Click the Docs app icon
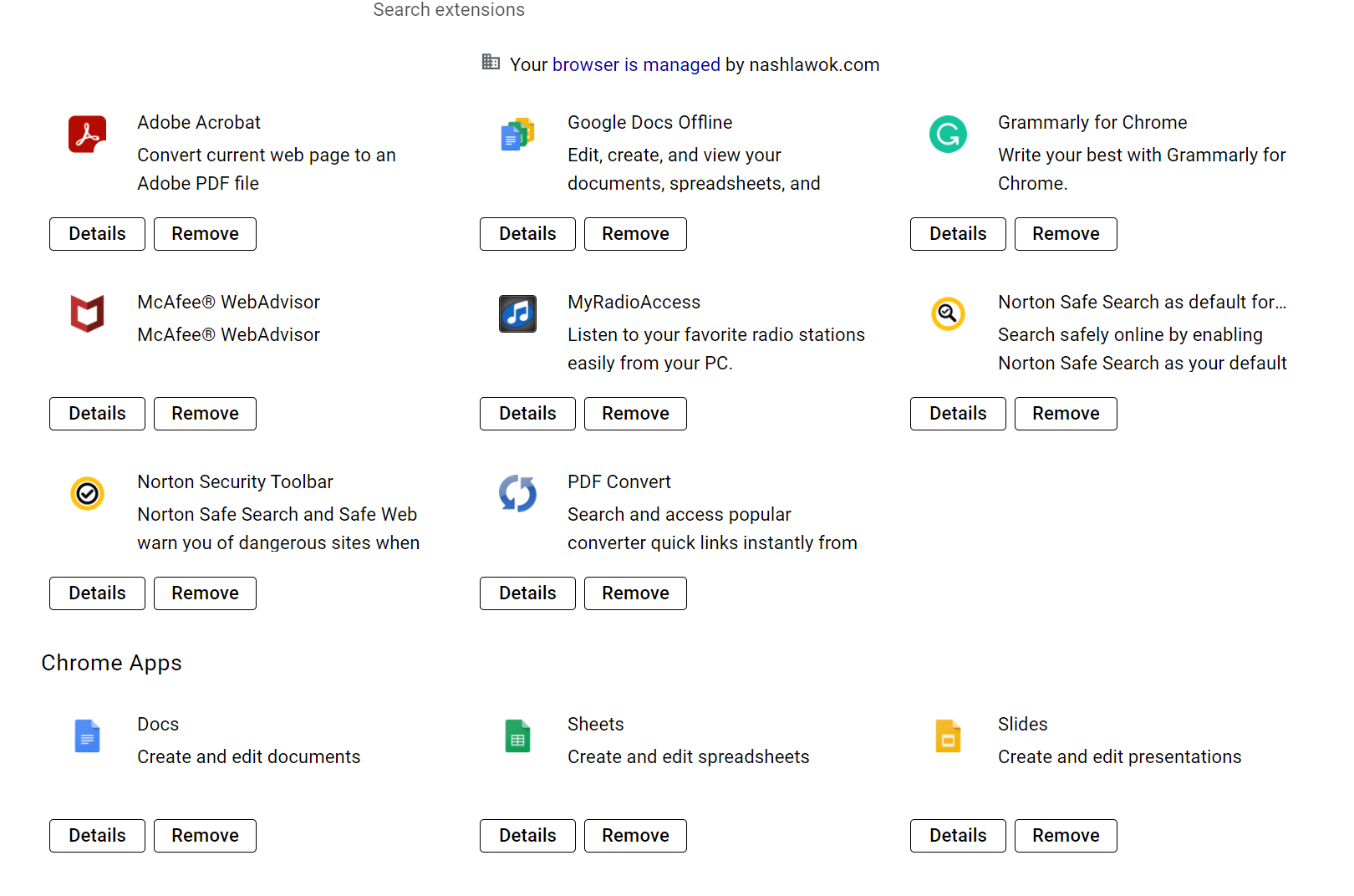The image size is (1354, 896). 87,736
